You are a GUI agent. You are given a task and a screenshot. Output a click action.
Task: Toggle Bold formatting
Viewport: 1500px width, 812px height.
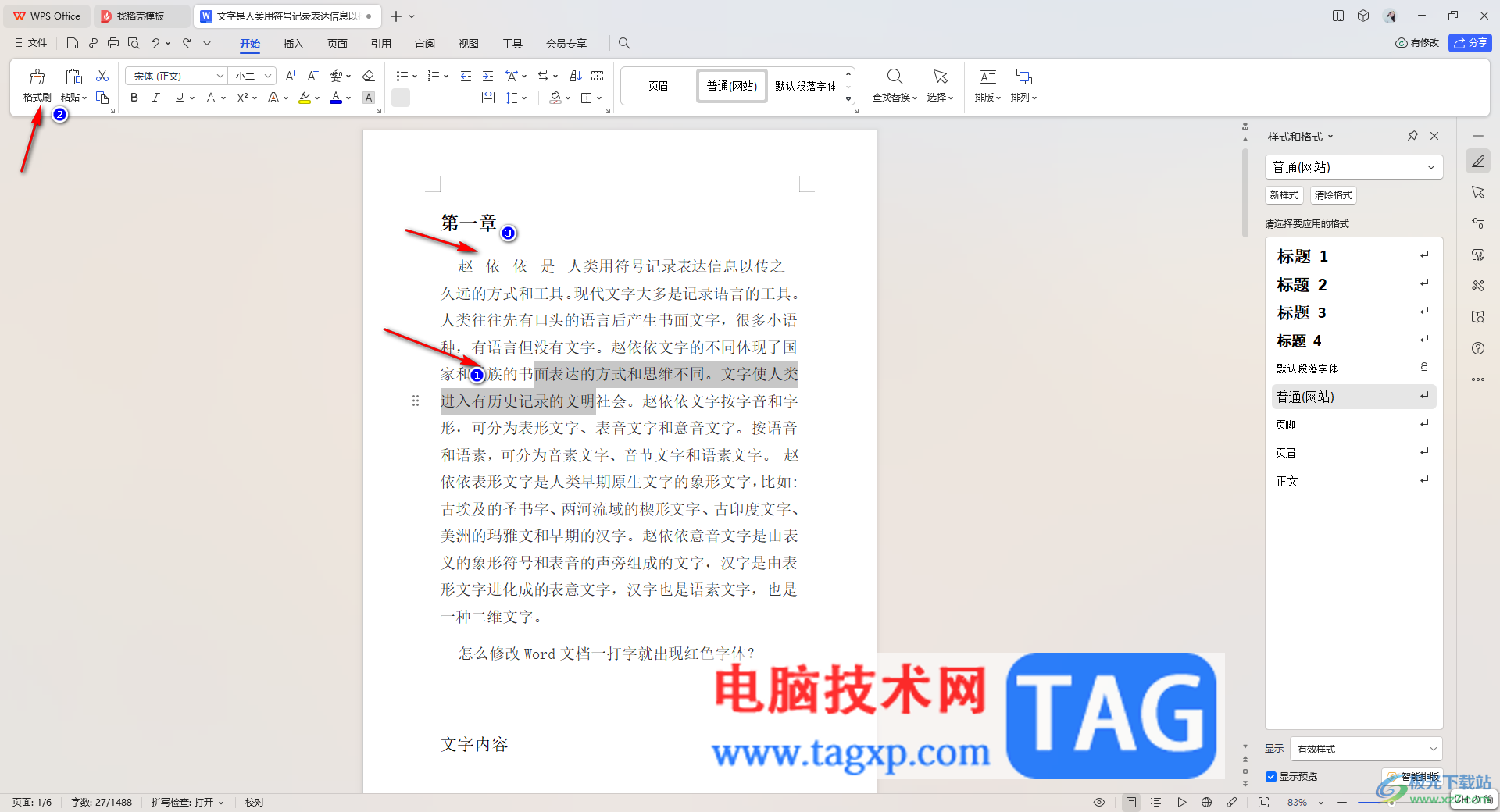[134, 98]
